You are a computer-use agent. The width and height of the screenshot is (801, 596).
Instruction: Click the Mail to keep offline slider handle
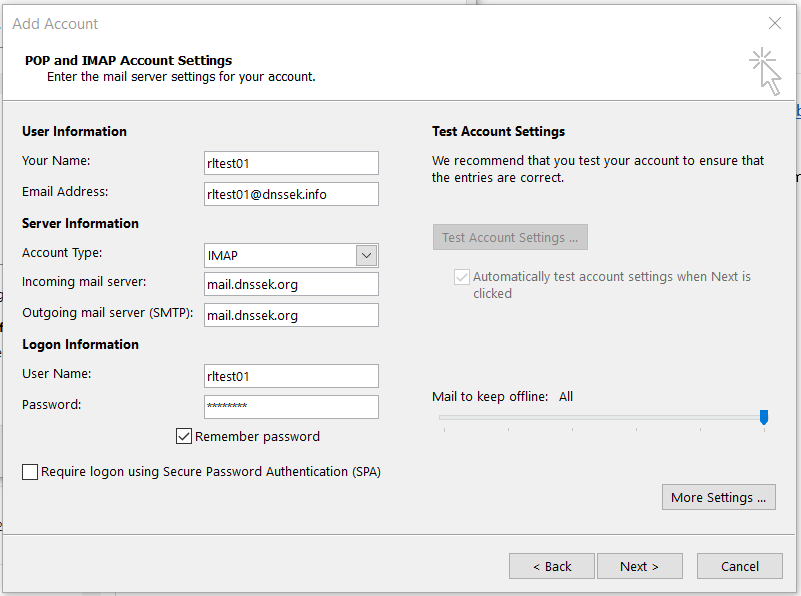pos(764,417)
